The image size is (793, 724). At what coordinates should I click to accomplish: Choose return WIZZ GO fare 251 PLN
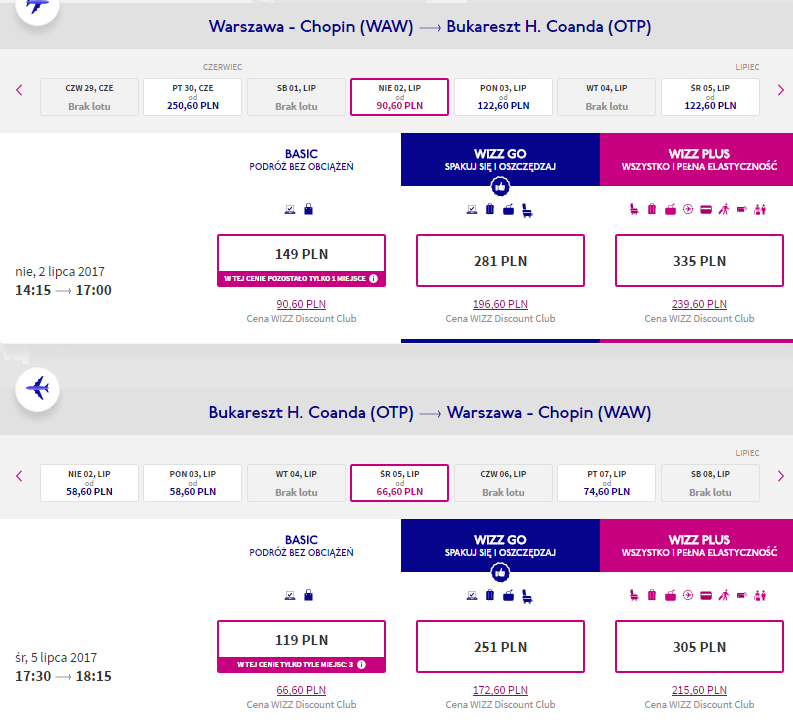coord(500,646)
